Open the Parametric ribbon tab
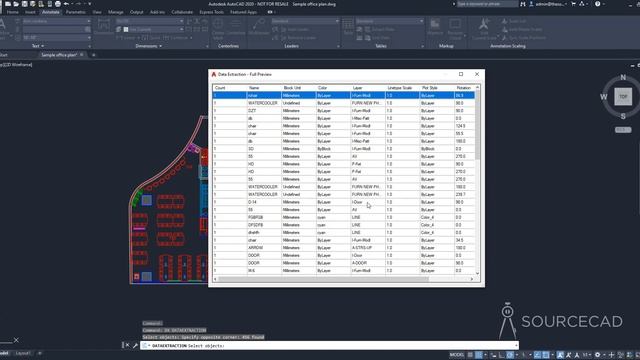Viewport: 640px width, 360px height. (76, 12)
